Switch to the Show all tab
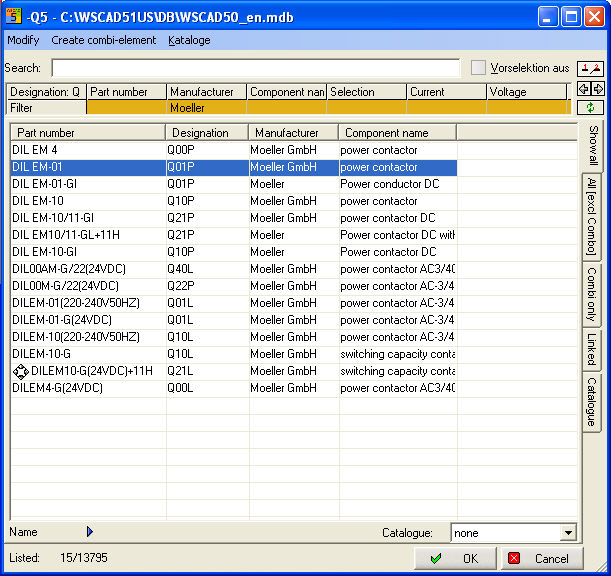The width and height of the screenshot is (611, 576). (x=592, y=146)
